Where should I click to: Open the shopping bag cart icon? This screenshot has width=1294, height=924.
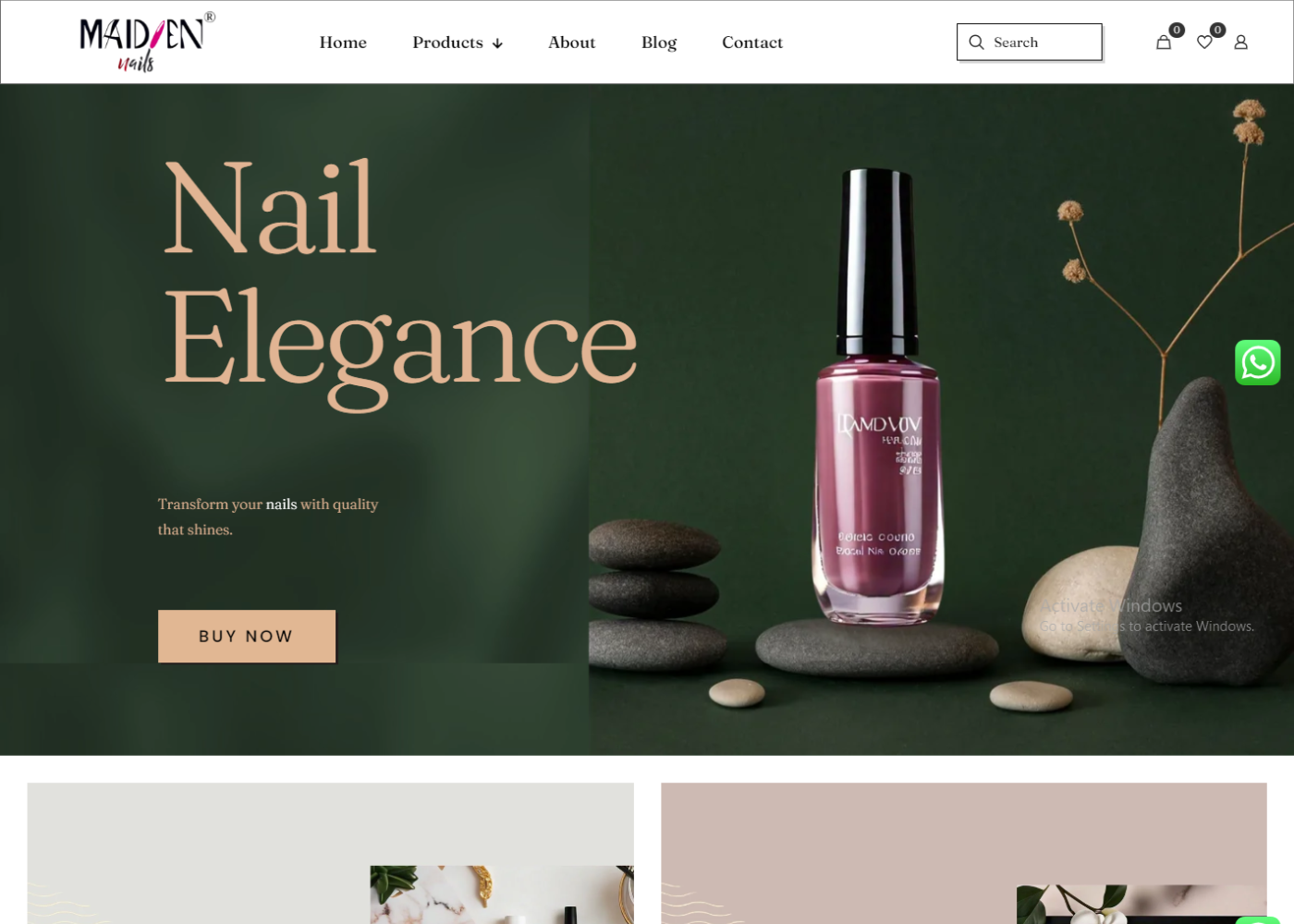(1164, 43)
